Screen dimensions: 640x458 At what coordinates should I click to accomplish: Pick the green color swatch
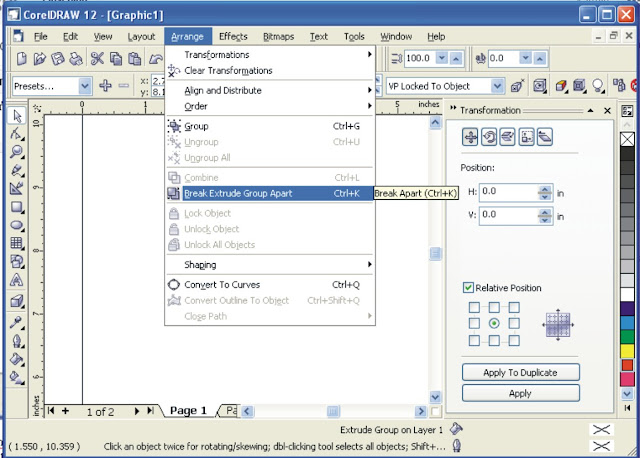(627, 336)
